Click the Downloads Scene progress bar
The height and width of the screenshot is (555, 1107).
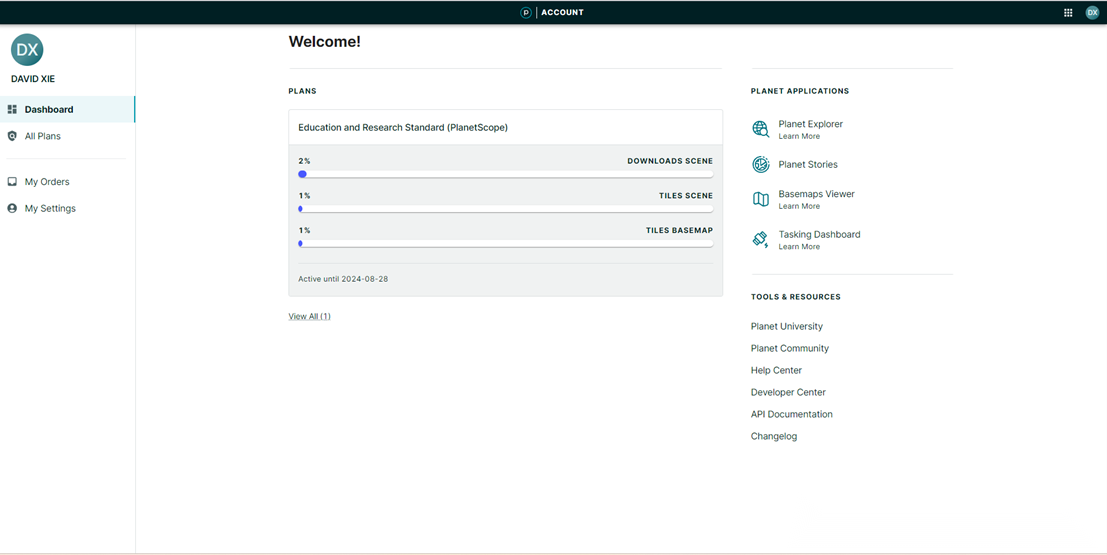click(505, 174)
